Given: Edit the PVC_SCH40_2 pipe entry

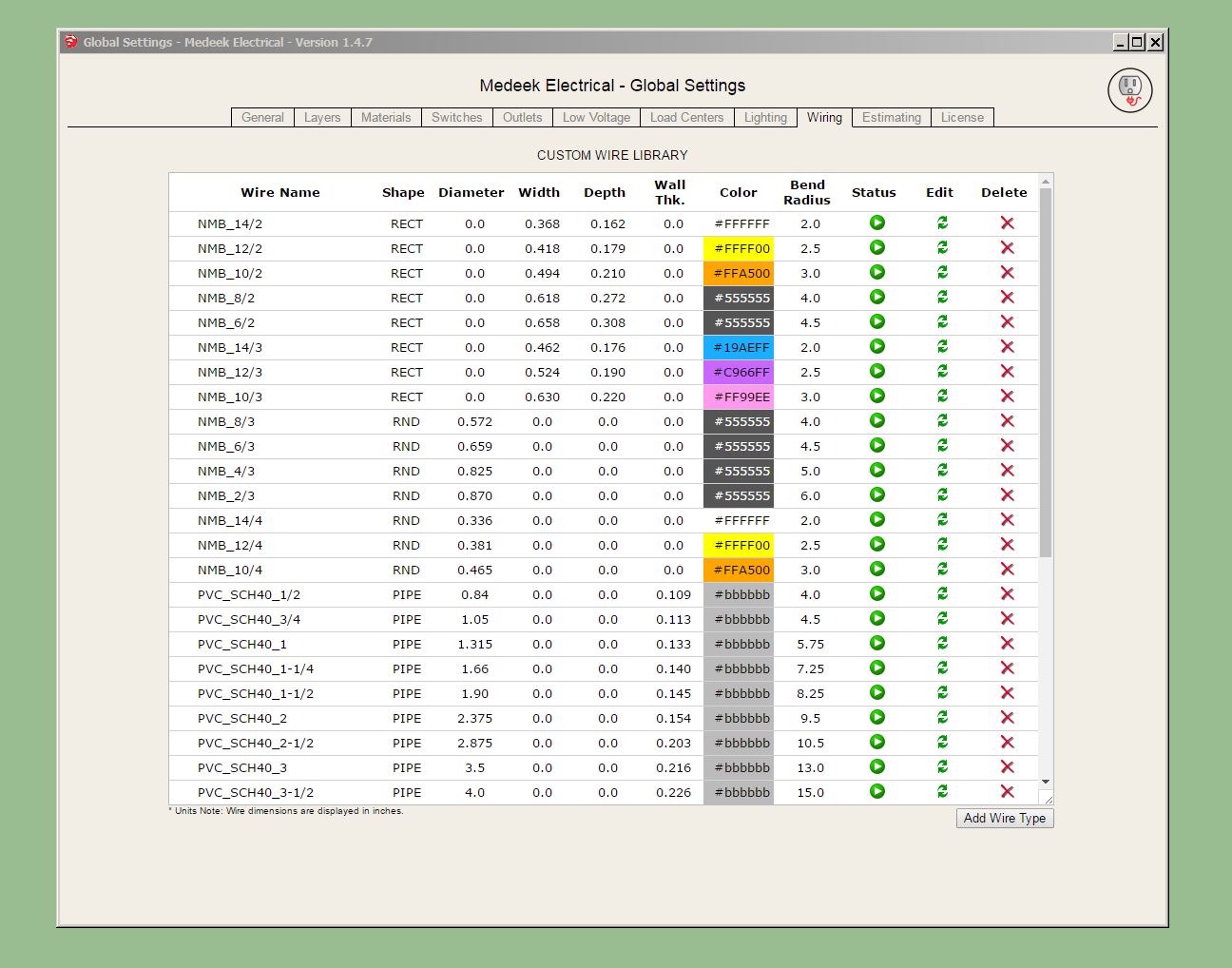Looking at the screenshot, I should [942, 717].
